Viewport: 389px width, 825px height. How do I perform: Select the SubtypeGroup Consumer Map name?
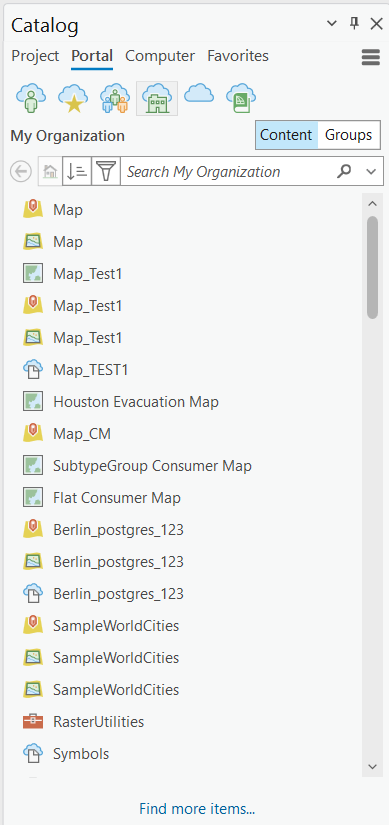click(153, 466)
